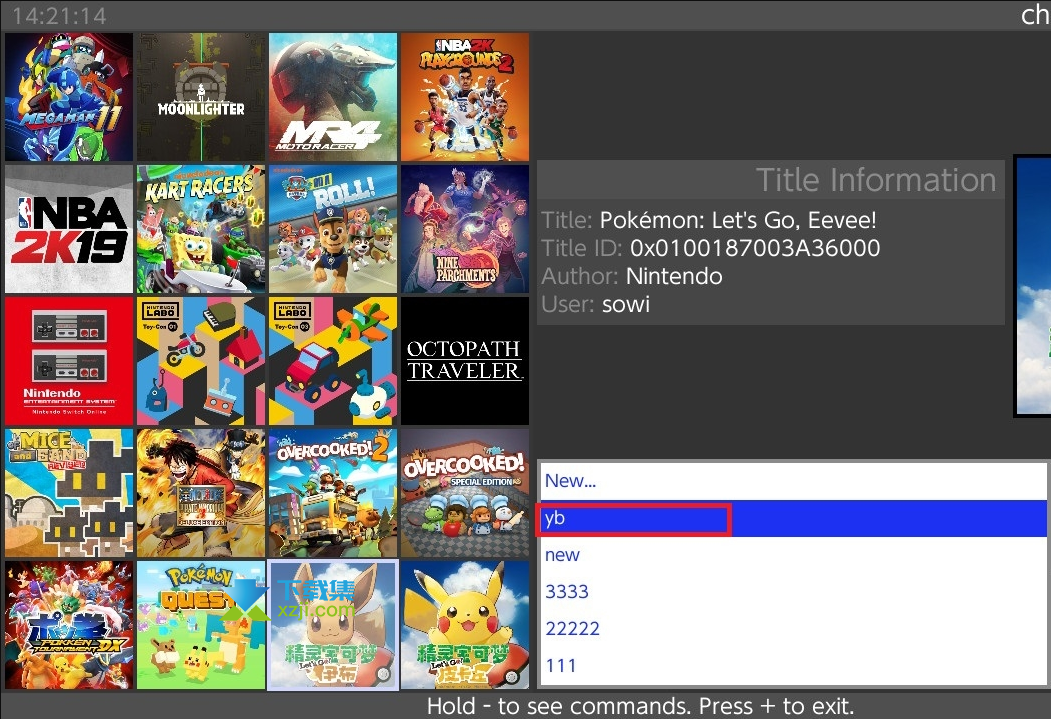Click the author value Nintendo

point(674,276)
